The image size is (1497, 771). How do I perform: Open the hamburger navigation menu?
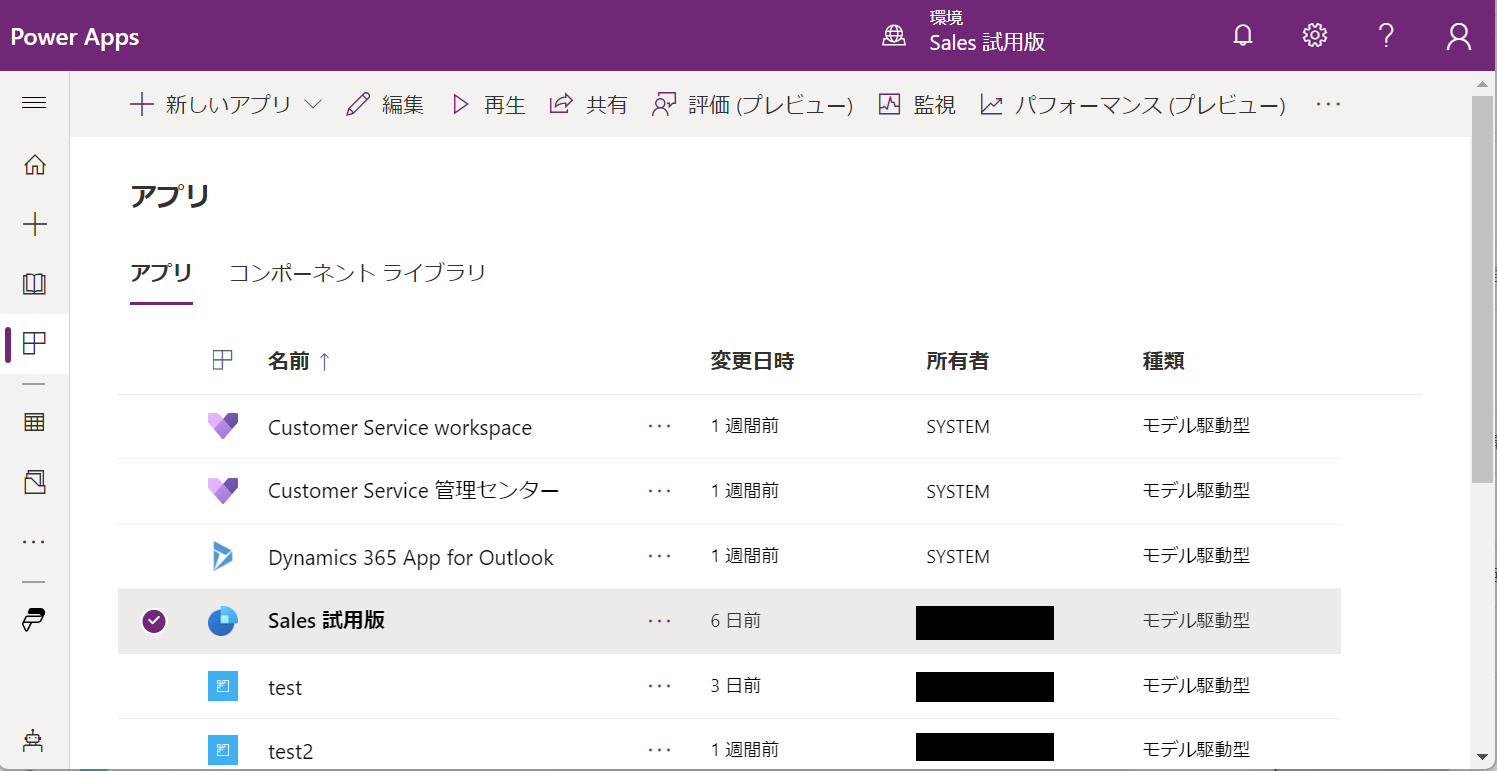[34, 103]
